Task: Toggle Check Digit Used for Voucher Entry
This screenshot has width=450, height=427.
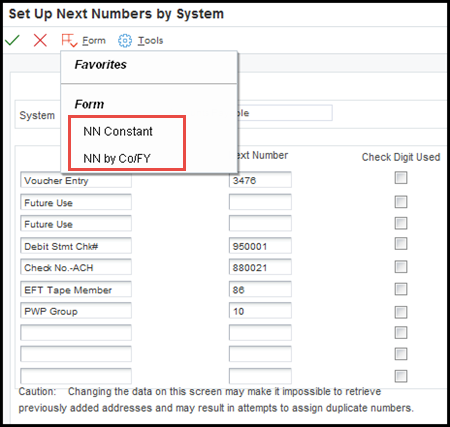Action: (x=401, y=178)
